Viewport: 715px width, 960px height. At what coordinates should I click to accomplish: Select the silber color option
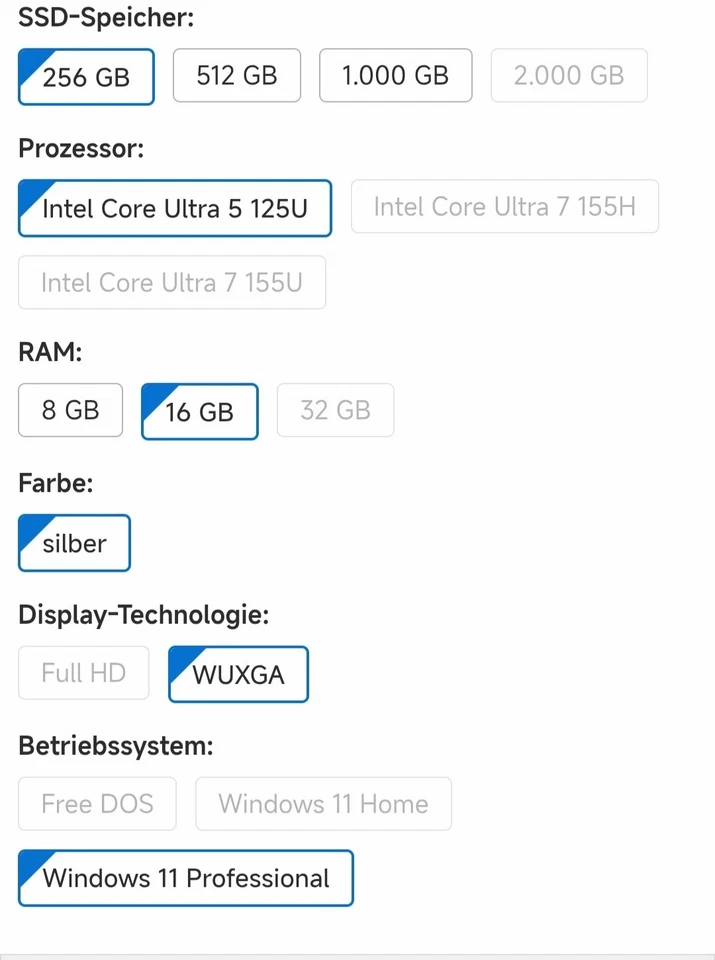[74, 543]
